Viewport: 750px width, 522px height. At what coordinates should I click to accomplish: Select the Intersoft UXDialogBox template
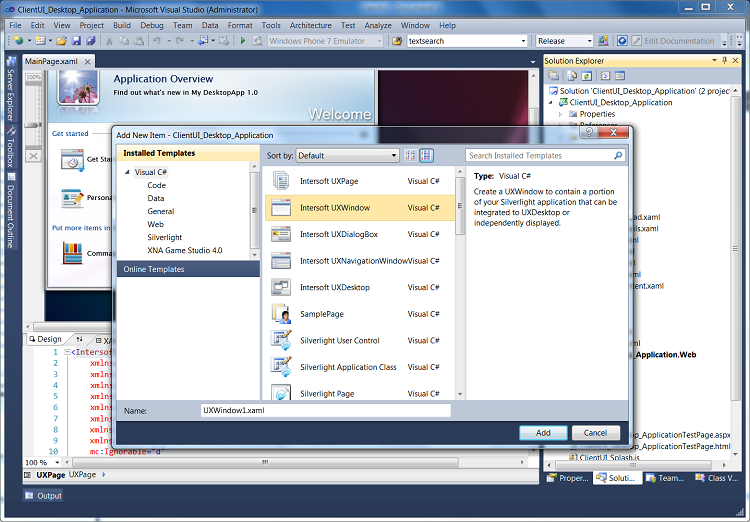[x=359, y=234]
